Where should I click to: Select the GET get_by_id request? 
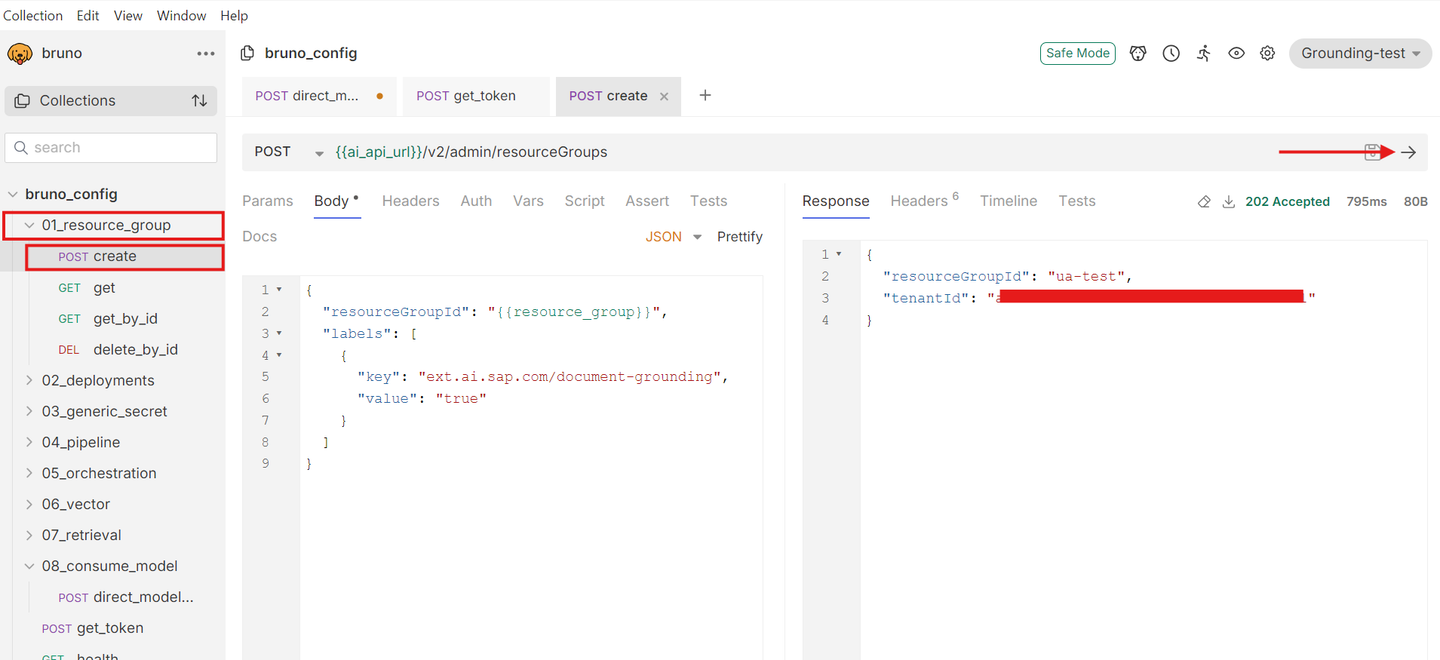click(108, 319)
